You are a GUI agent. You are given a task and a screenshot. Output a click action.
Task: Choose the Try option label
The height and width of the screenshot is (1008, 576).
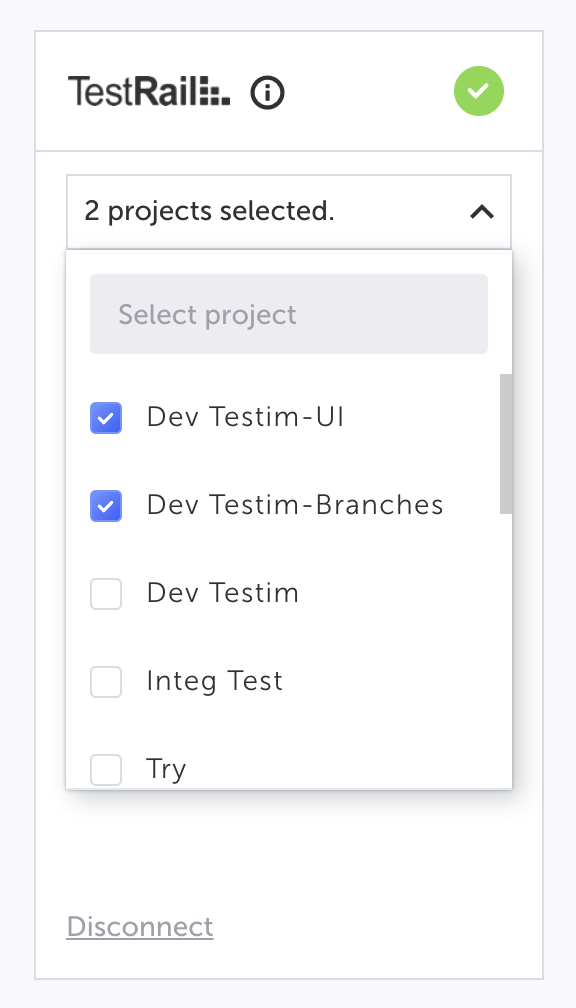[166, 769]
